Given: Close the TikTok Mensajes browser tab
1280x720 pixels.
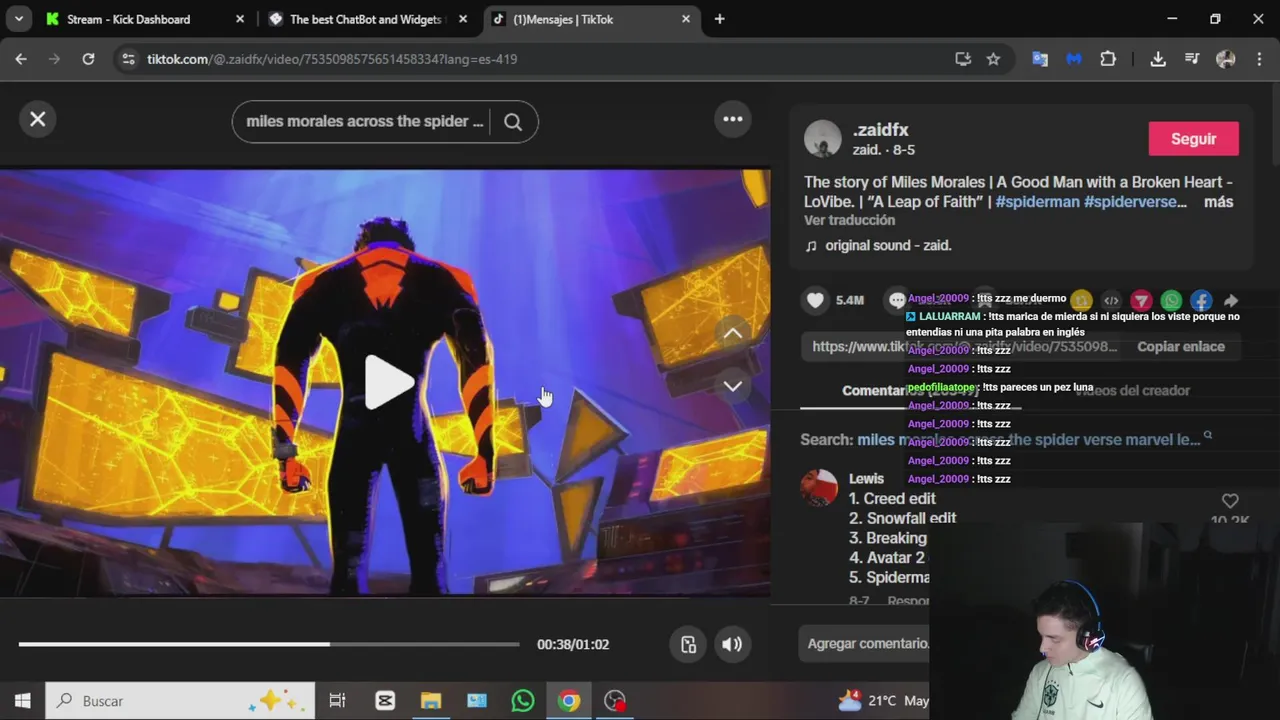Looking at the screenshot, I should tap(686, 19).
